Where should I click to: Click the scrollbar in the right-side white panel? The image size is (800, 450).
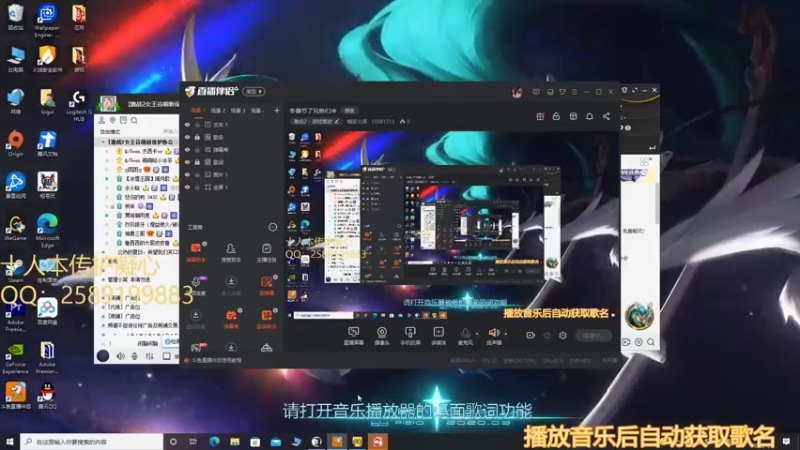click(657, 202)
